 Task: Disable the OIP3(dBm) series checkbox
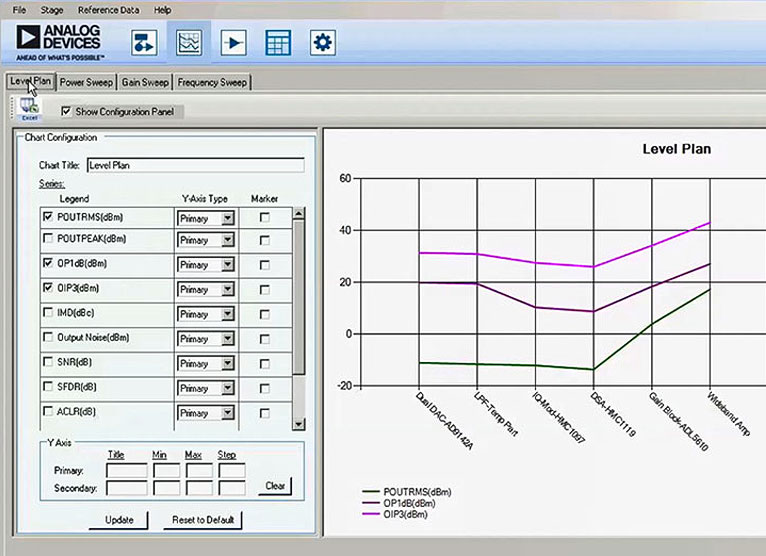[x=48, y=288]
